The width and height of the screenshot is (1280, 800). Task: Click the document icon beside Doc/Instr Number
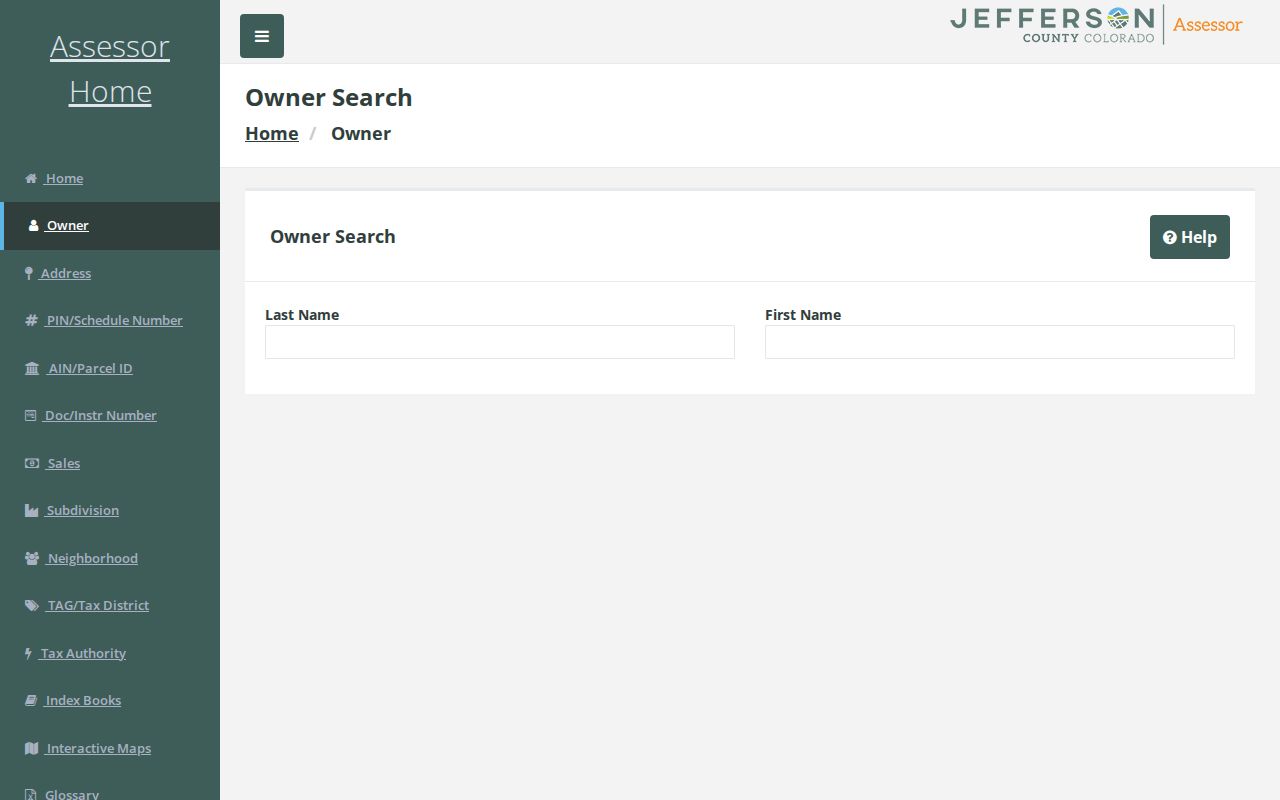(x=31, y=416)
